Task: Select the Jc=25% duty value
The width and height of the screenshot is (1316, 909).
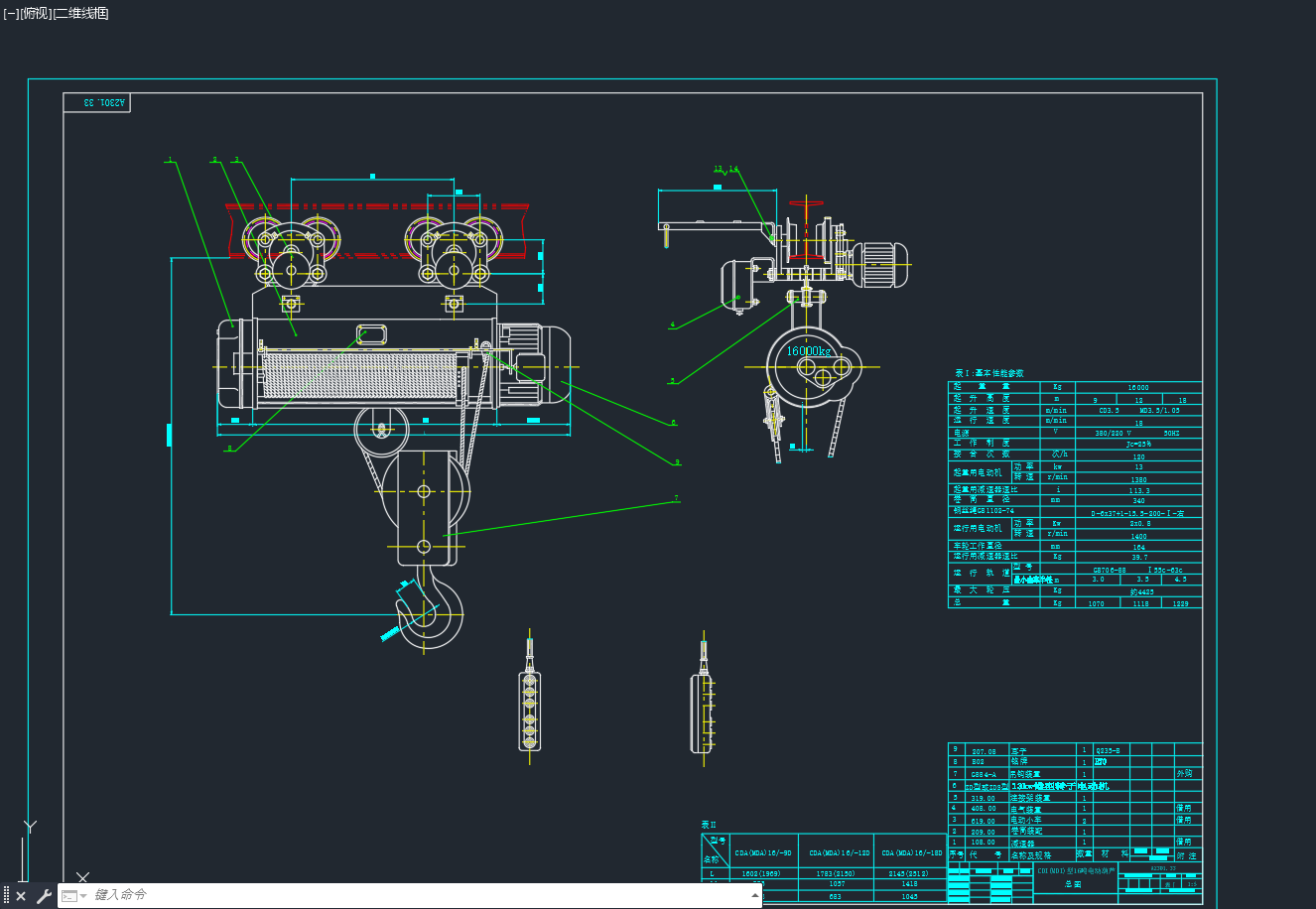Action: (1138, 445)
